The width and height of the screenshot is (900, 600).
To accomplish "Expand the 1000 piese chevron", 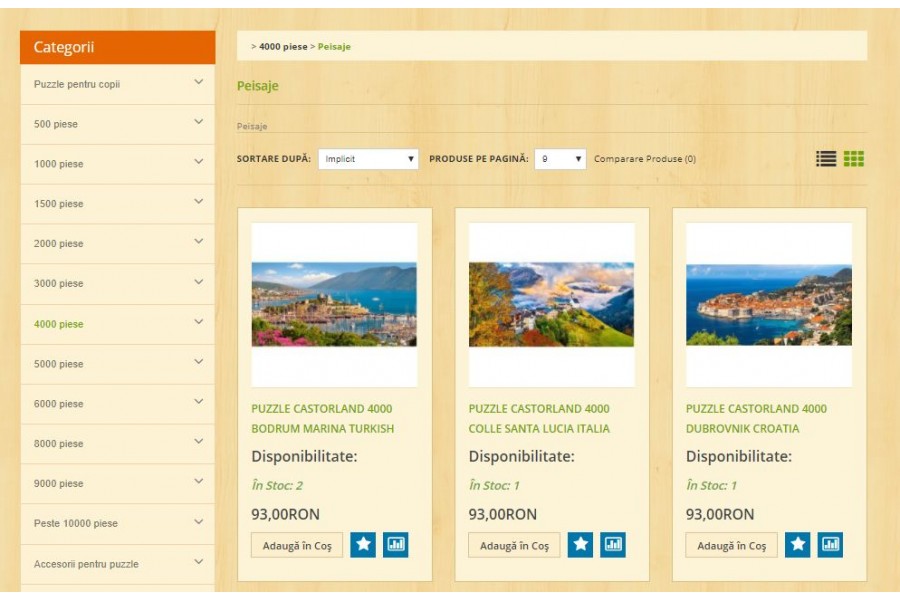I will (x=199, y=162).
